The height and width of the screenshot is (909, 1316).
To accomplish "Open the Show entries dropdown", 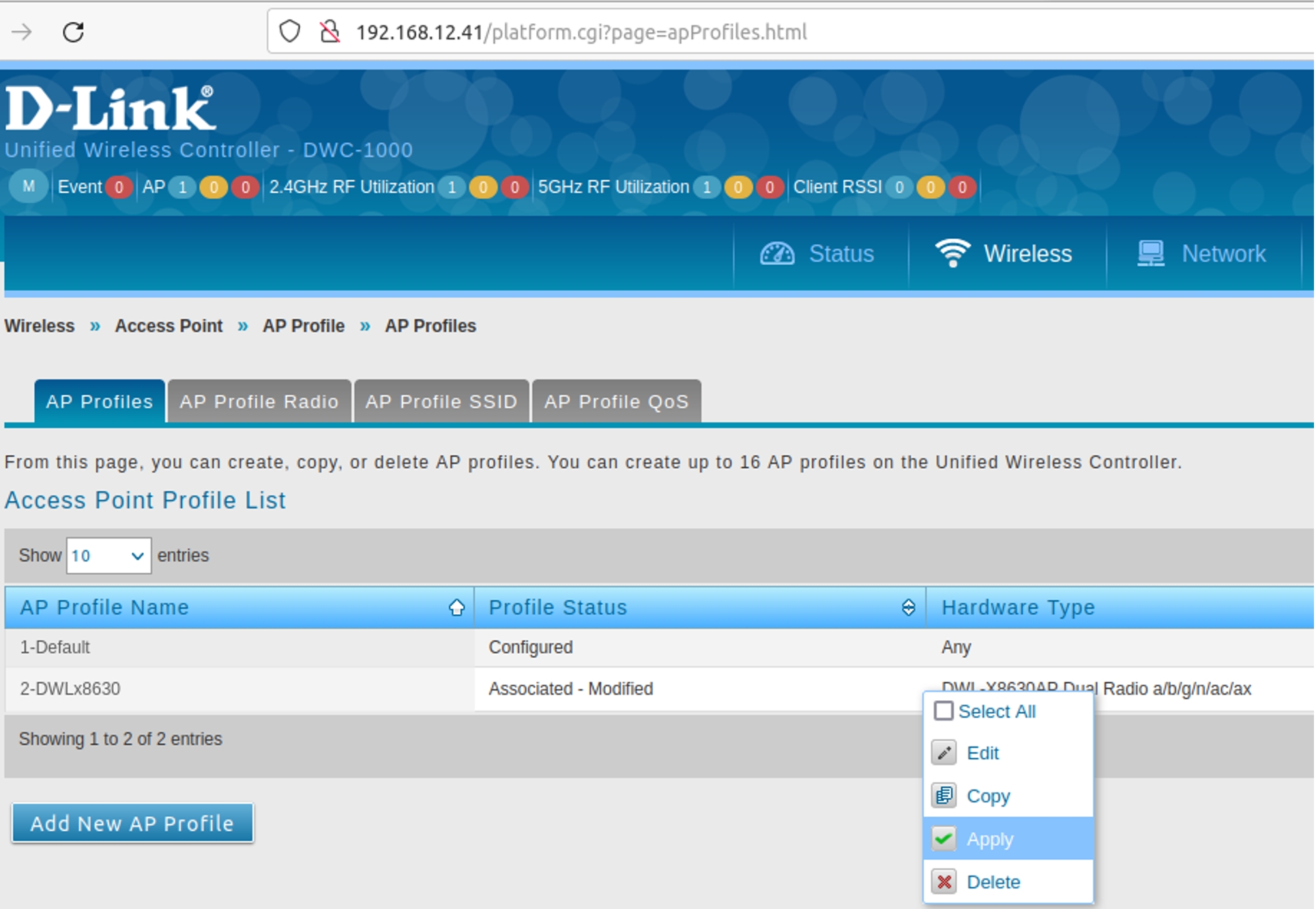I will [108, 555].
